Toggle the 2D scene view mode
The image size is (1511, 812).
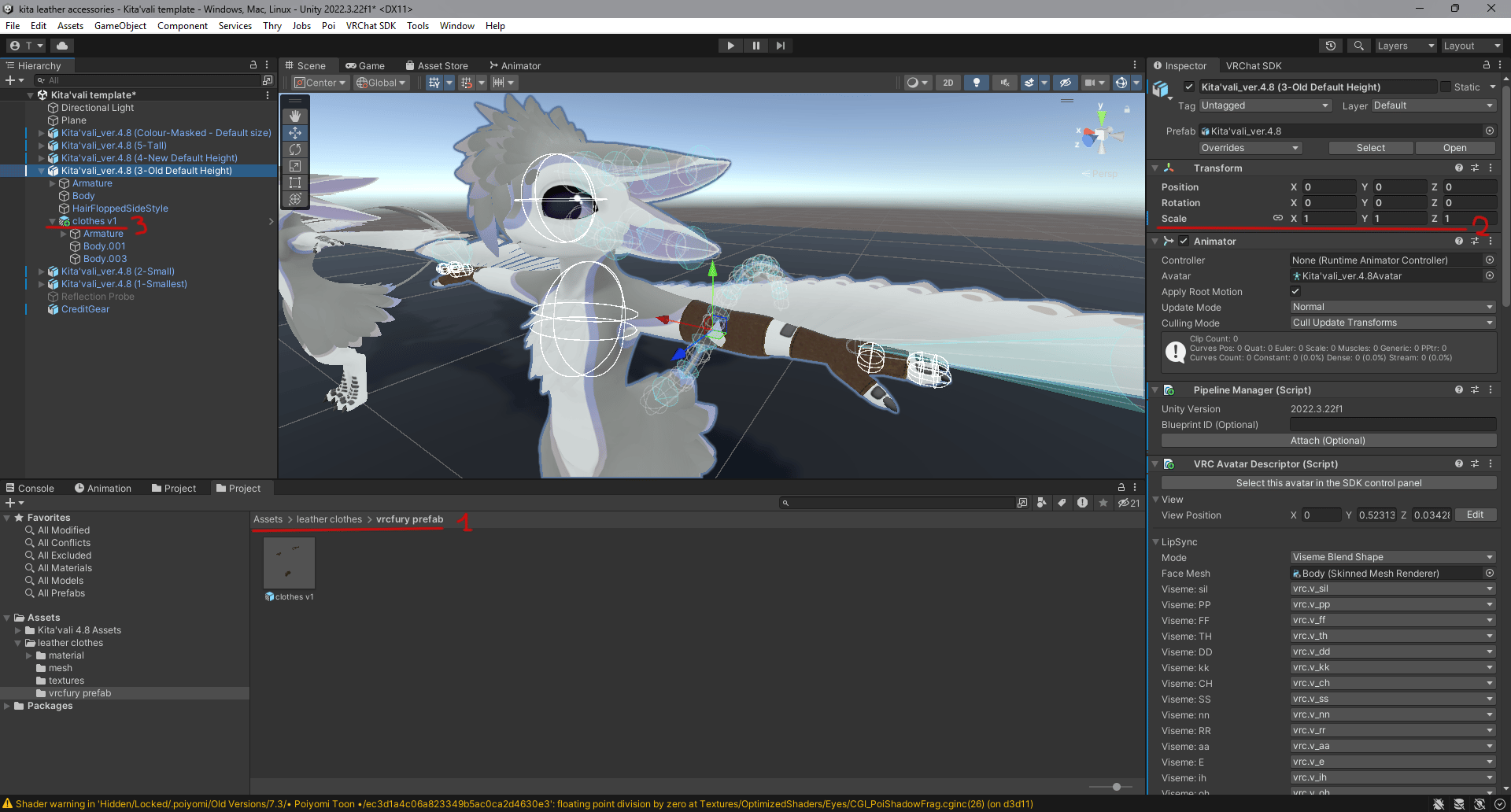(948, 83)
